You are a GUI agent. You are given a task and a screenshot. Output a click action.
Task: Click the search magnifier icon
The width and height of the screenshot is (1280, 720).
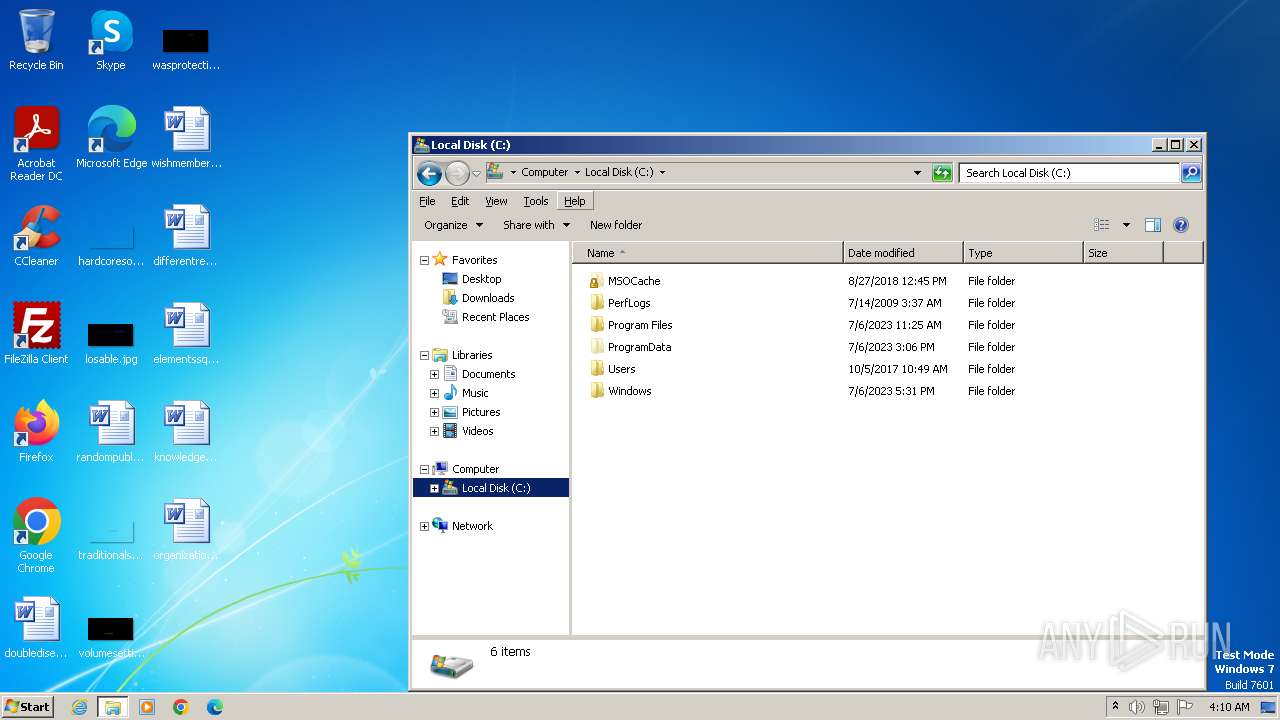(x=1191, y=173)
